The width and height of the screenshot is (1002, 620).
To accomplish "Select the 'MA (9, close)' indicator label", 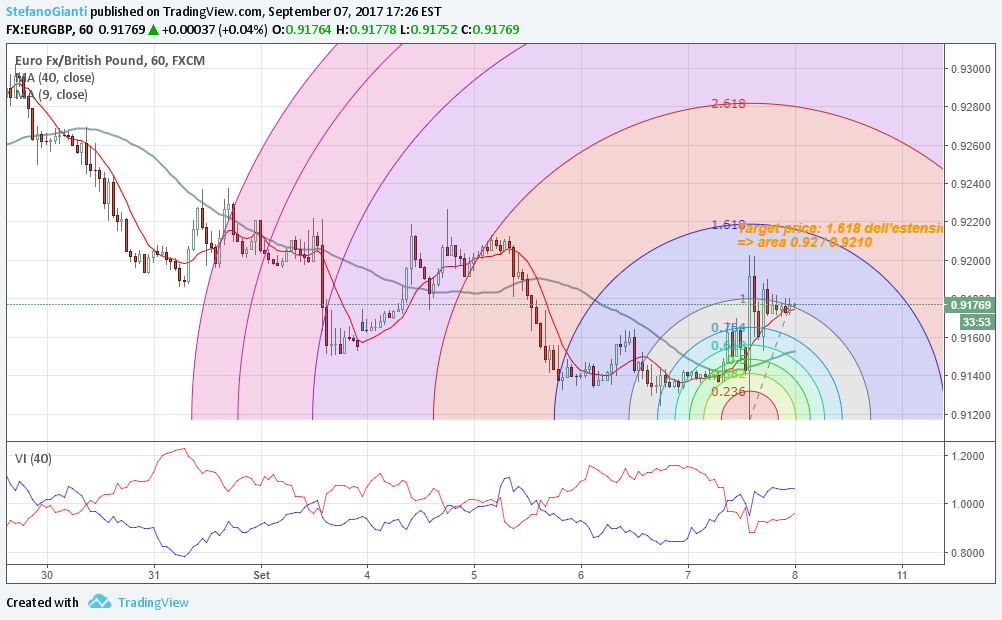I will (51, 95).
